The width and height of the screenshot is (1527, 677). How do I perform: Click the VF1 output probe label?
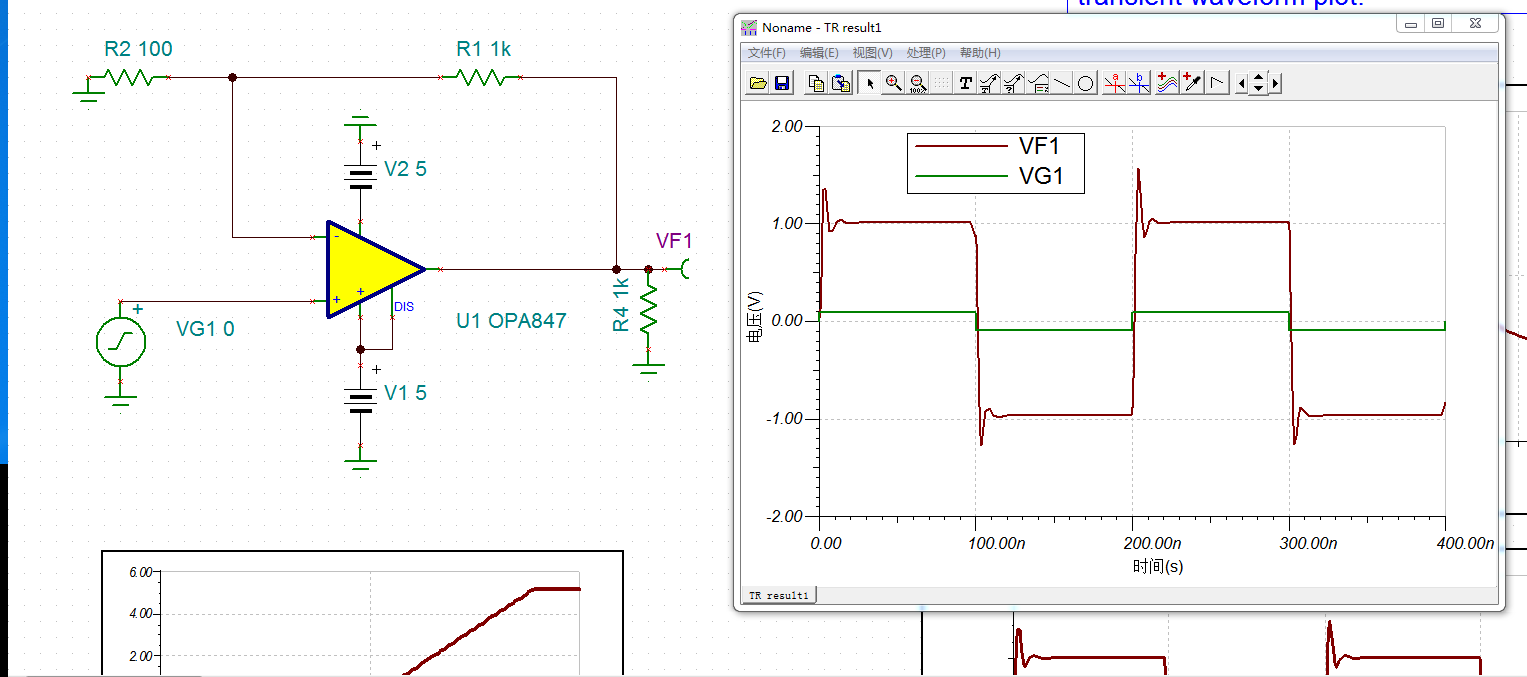coord(674,240)
